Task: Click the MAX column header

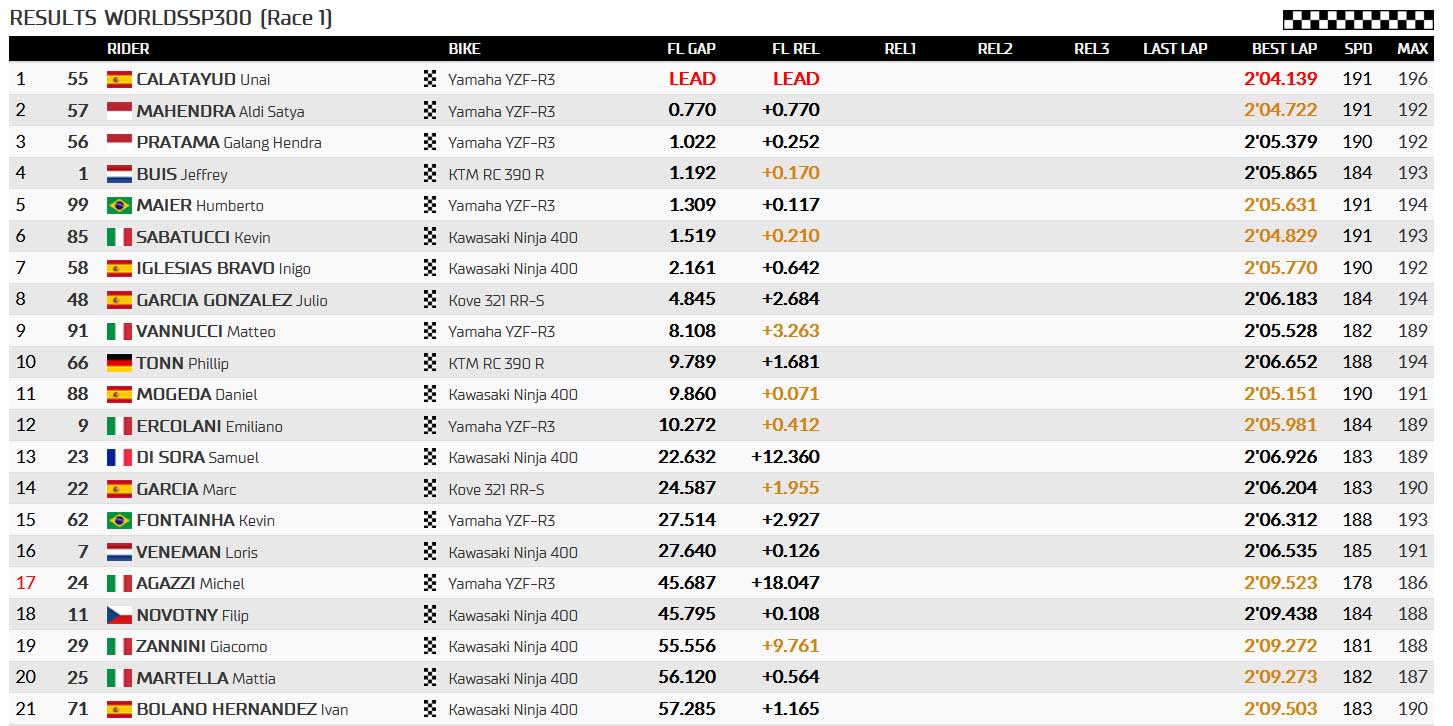Action: [1412, 49]
